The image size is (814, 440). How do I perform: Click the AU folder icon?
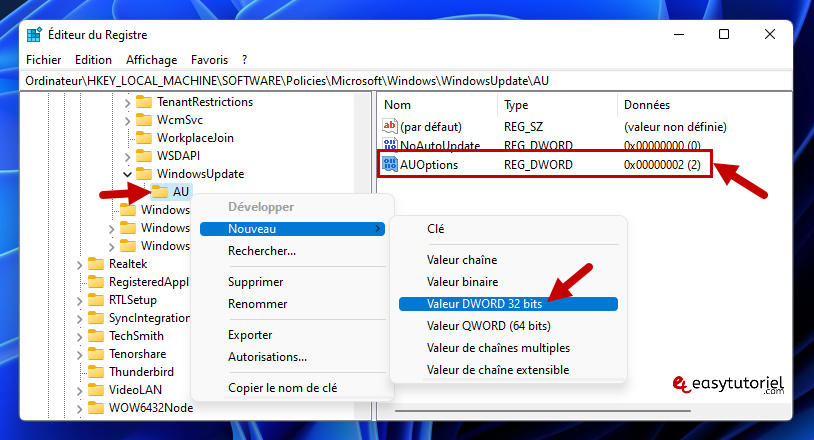[x=160, y=191]
